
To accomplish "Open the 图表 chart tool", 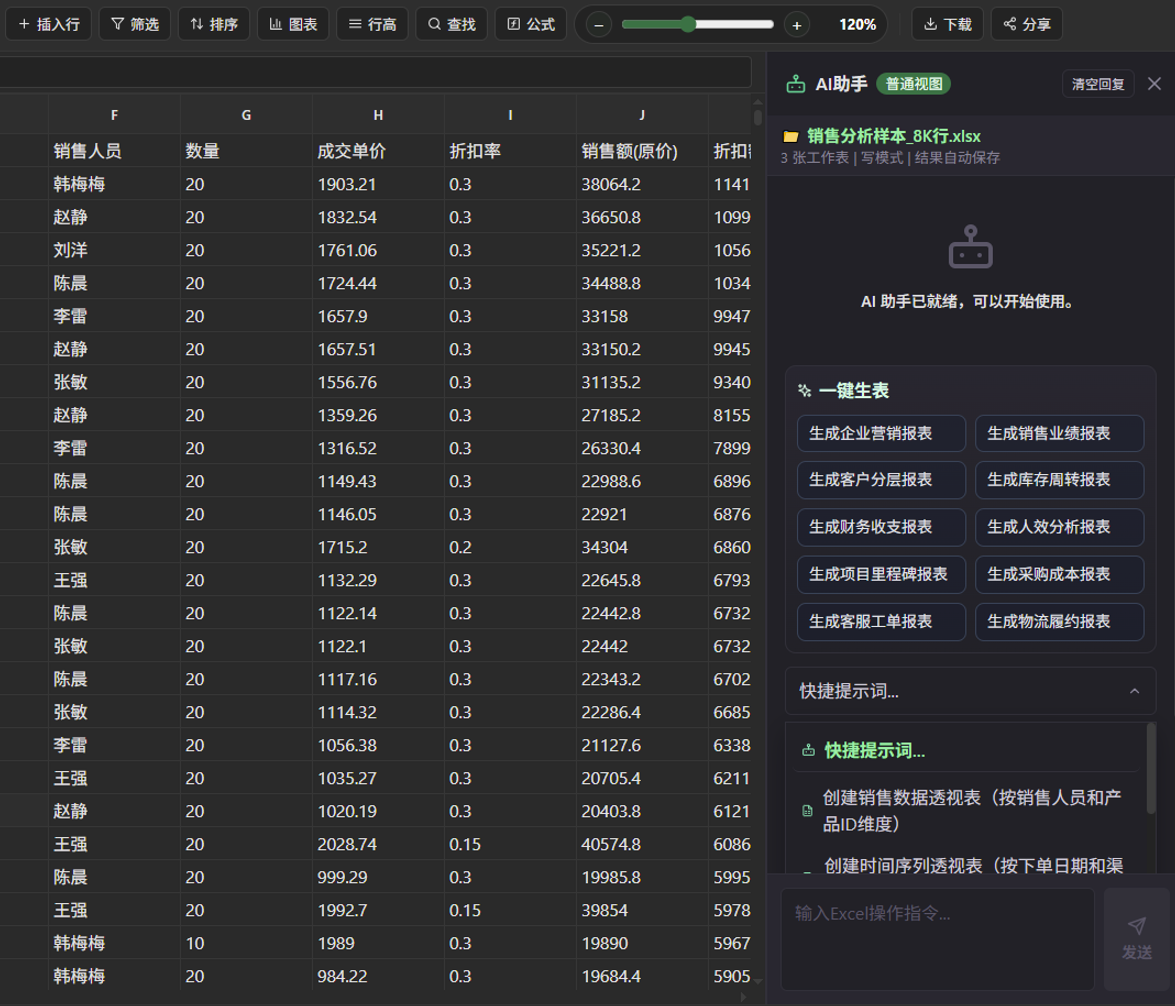I will (x=292, y=23).
